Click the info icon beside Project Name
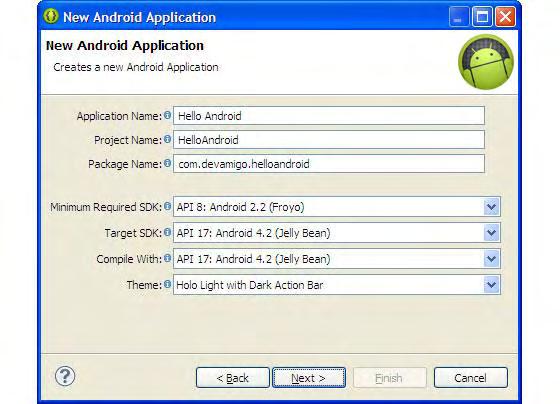This screenshot has width=560, height=404. pos(167,139)
